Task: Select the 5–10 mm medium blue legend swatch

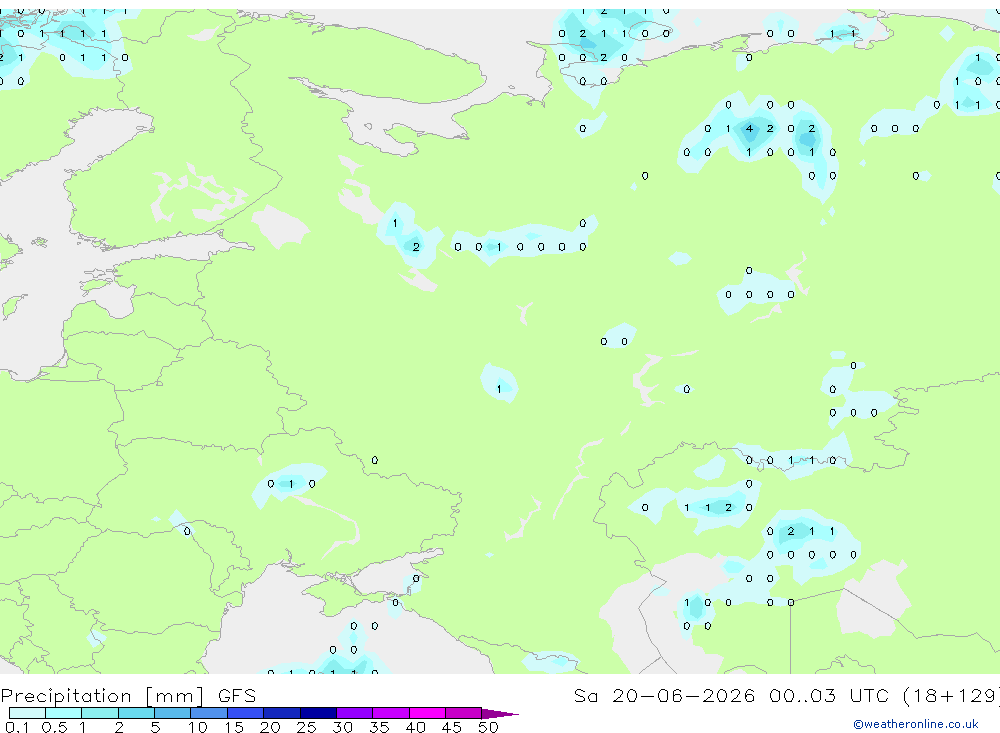Action: (173, 713)
